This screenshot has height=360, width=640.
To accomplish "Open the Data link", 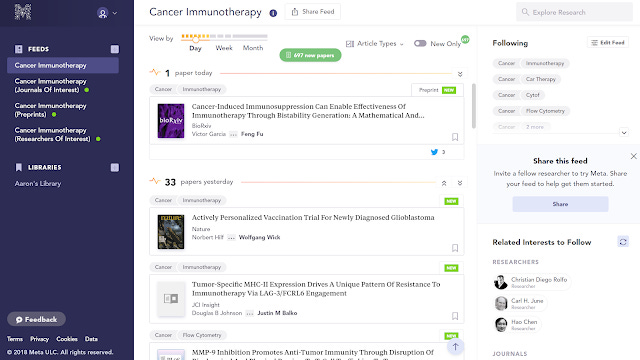I will coord(91,339).
